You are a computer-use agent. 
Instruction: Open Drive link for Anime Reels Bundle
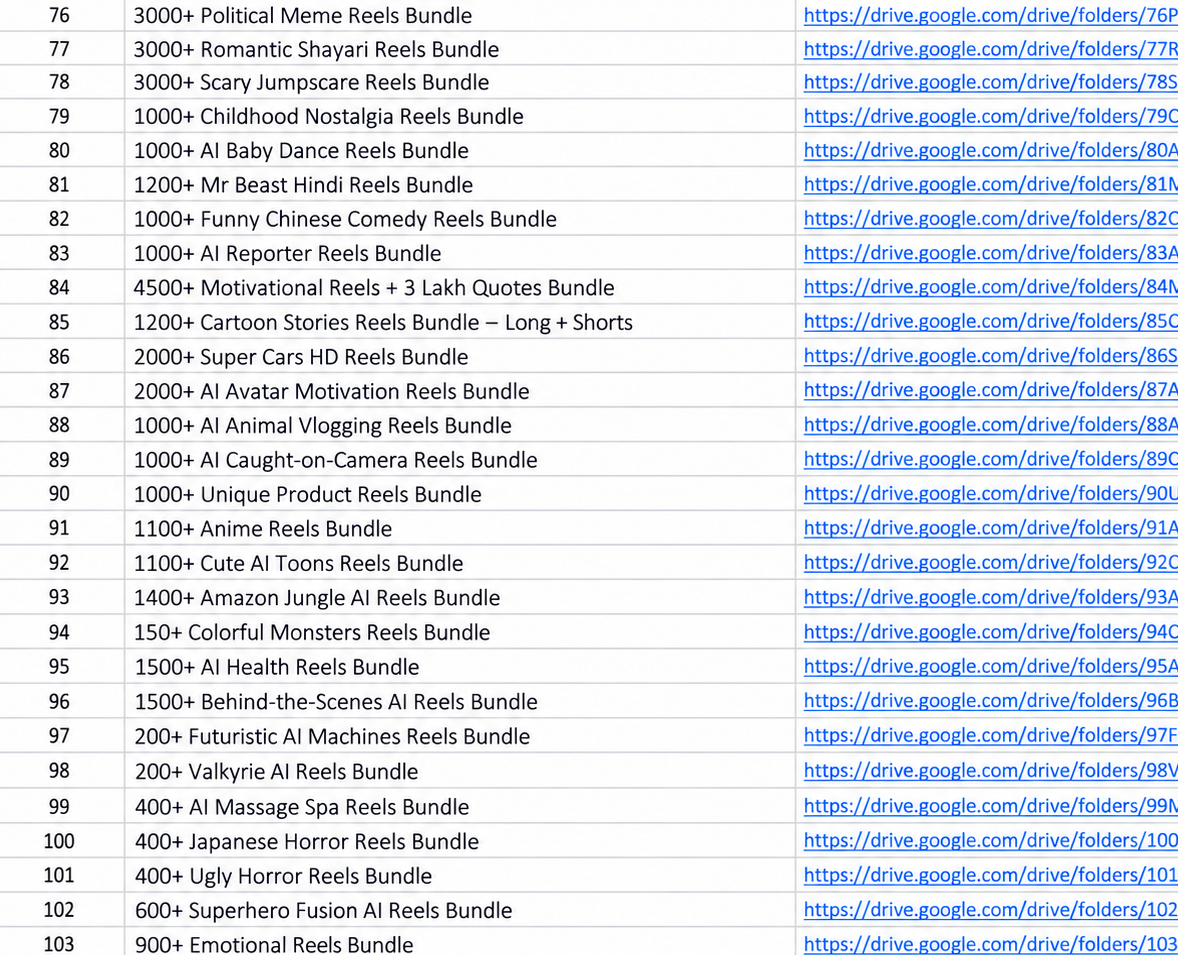click(x=990, y=528)
